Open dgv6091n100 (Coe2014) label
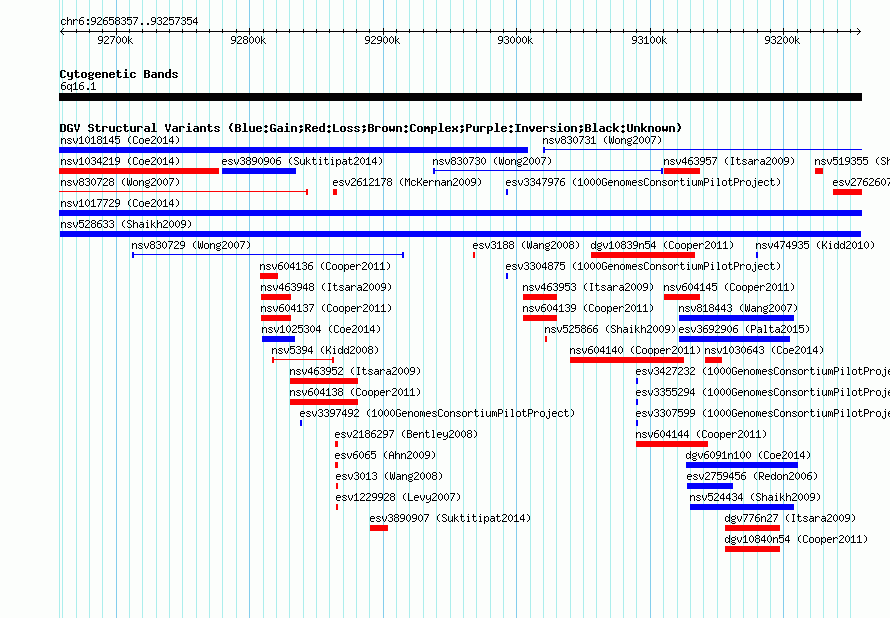 pos(748,455)
